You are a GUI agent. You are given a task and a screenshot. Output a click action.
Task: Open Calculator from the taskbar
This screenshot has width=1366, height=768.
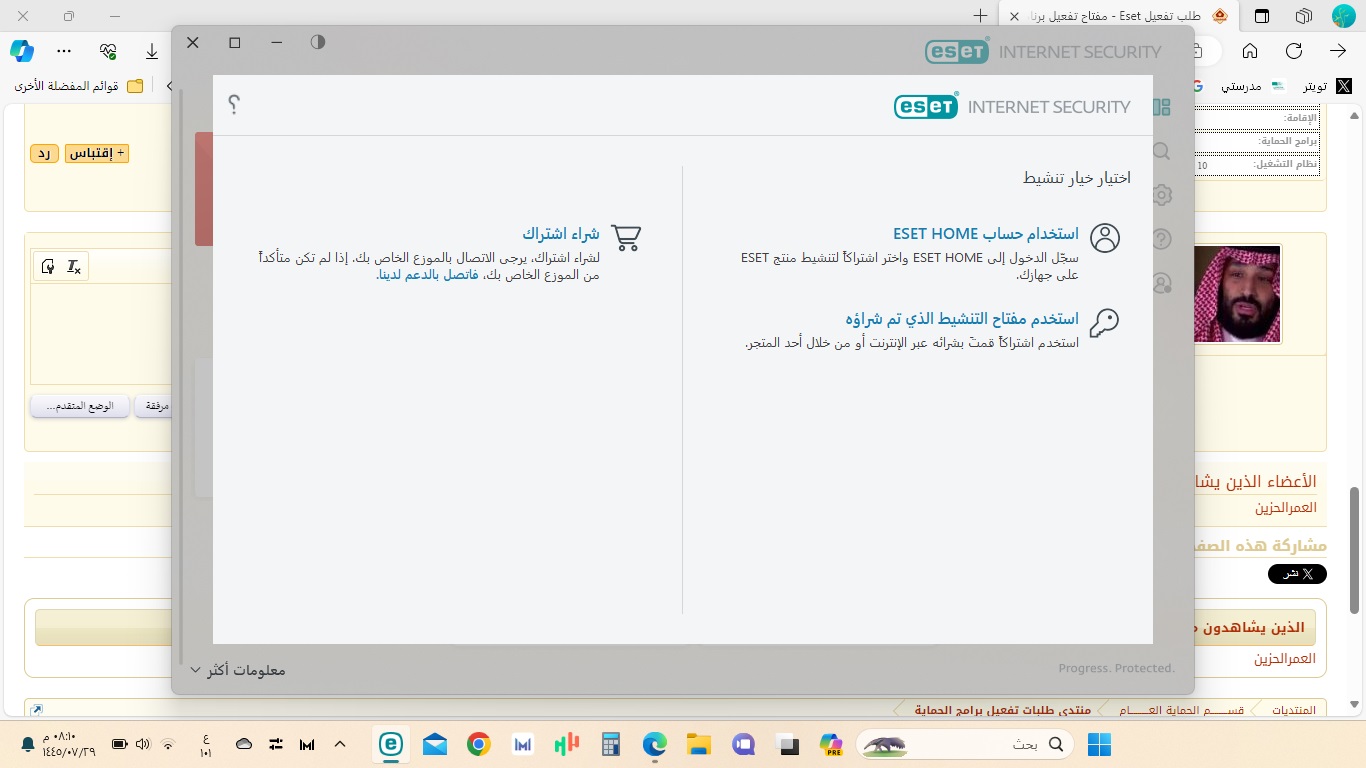tap(611, 744)
